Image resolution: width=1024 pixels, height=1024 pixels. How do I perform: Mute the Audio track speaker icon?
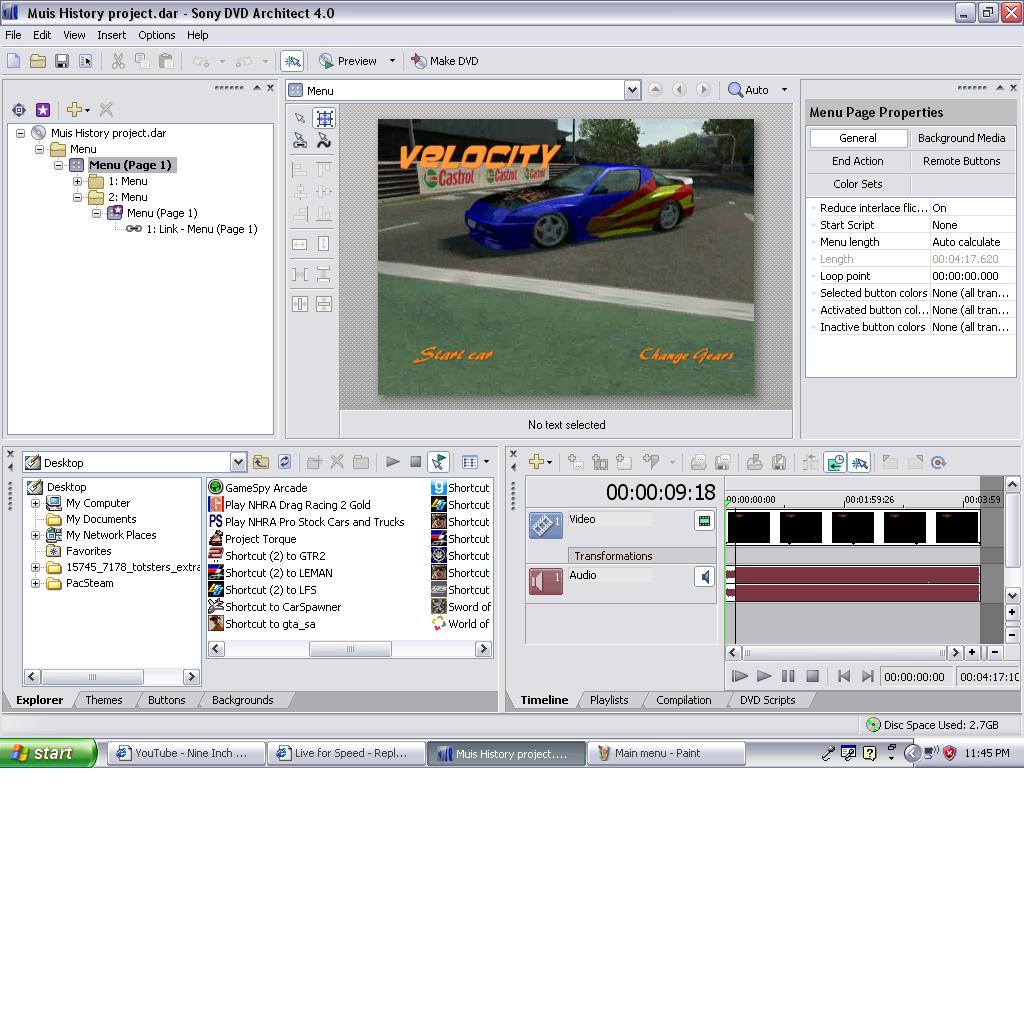pos(704,577)
